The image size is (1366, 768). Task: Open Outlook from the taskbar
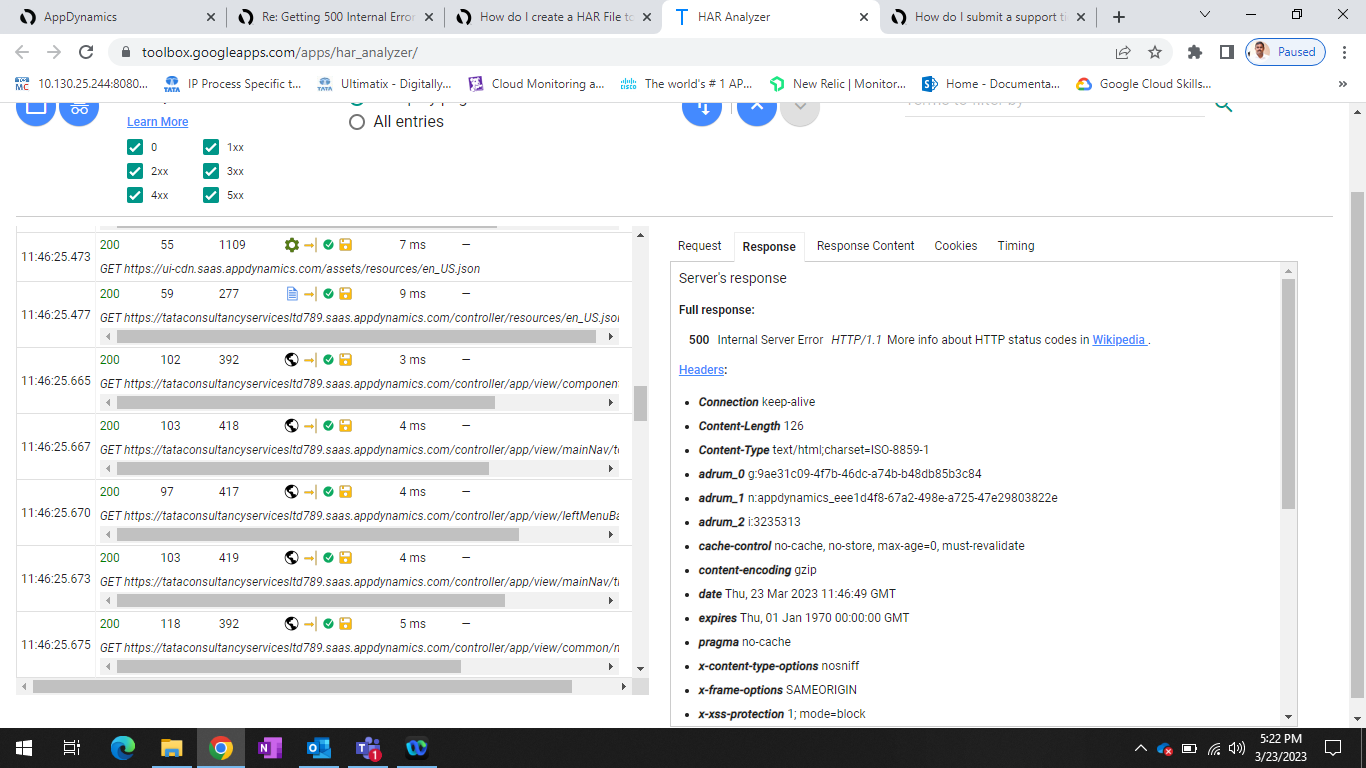click(x=318, y=748)
